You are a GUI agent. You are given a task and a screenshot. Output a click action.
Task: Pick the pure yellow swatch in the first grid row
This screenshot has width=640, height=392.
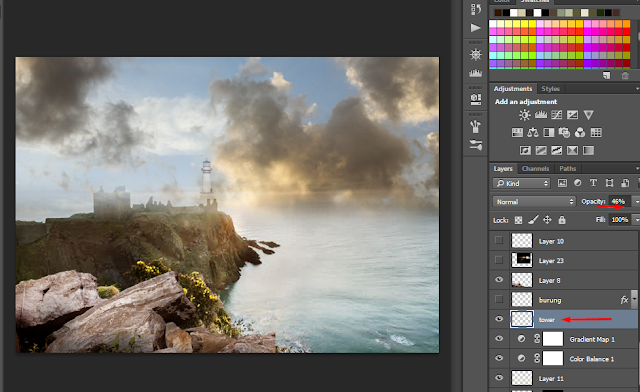coord(532,24)
